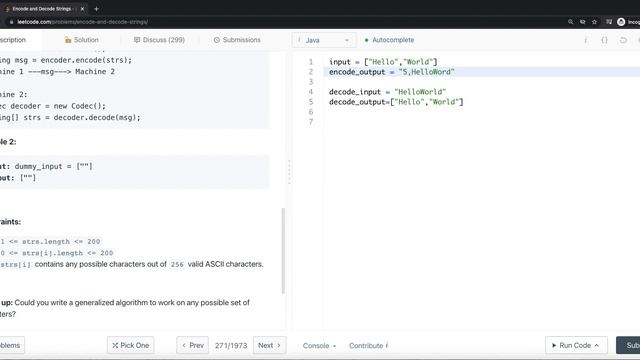Click the highlighted encode_output line in editor

[482, 72]
